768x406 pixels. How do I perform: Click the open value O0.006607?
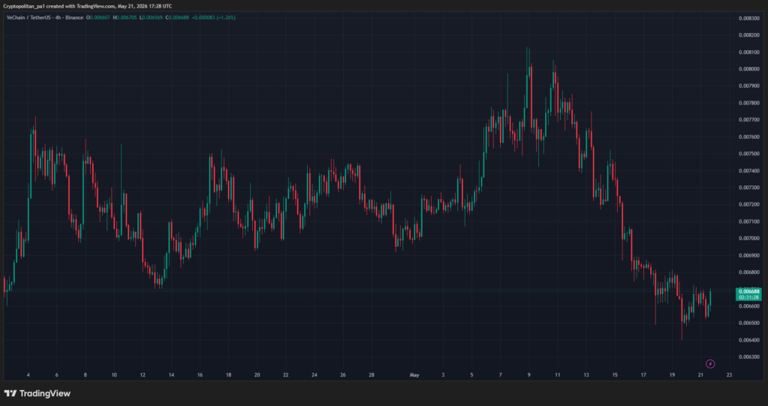pos(98,18)
